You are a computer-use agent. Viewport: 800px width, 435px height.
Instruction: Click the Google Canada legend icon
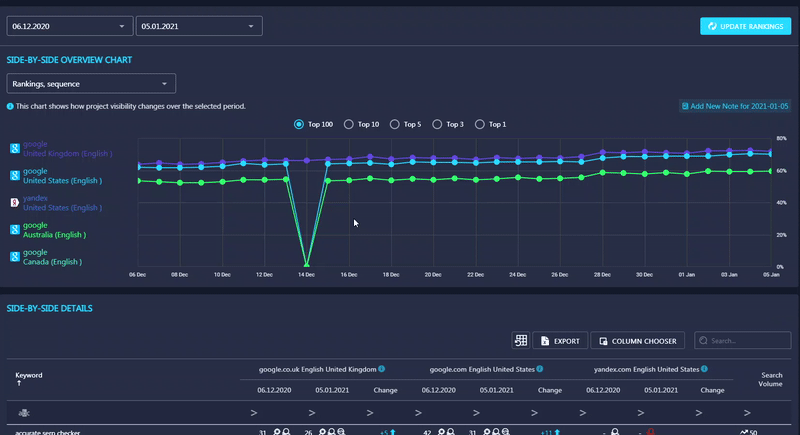15,257
